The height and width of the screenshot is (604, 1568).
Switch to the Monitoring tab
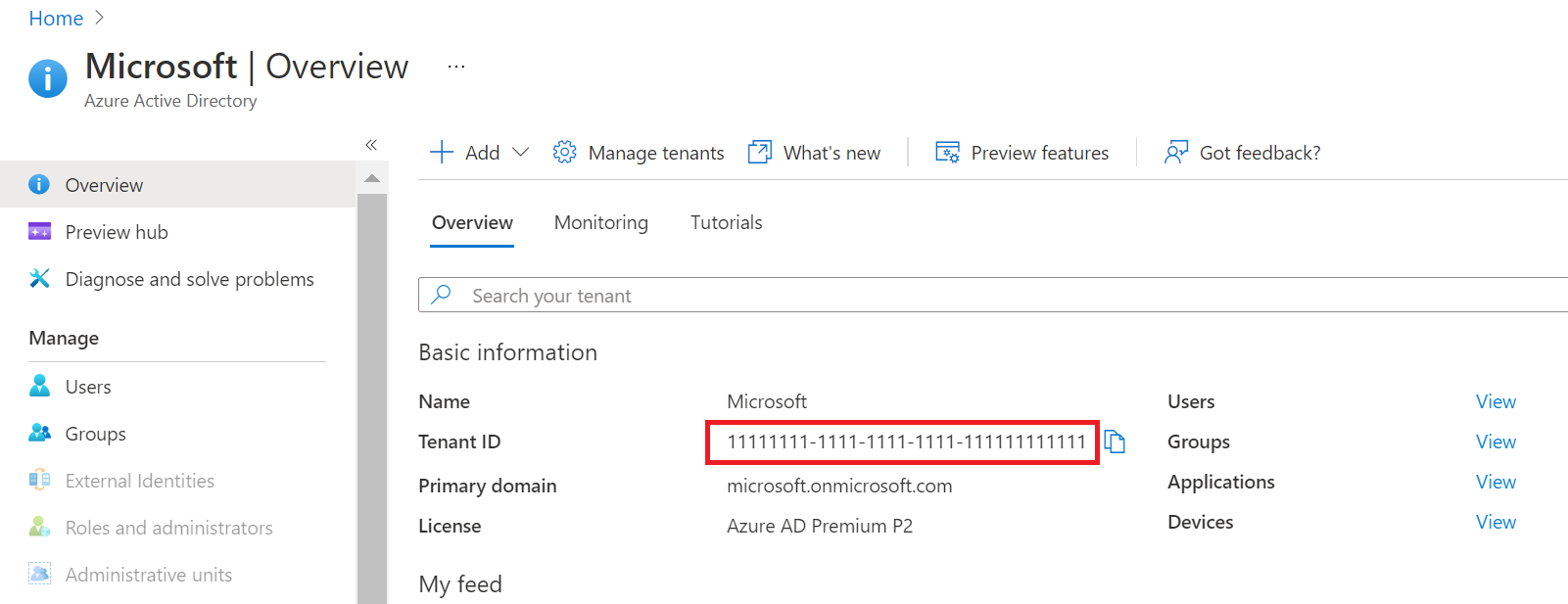click(x=600, y=222)
